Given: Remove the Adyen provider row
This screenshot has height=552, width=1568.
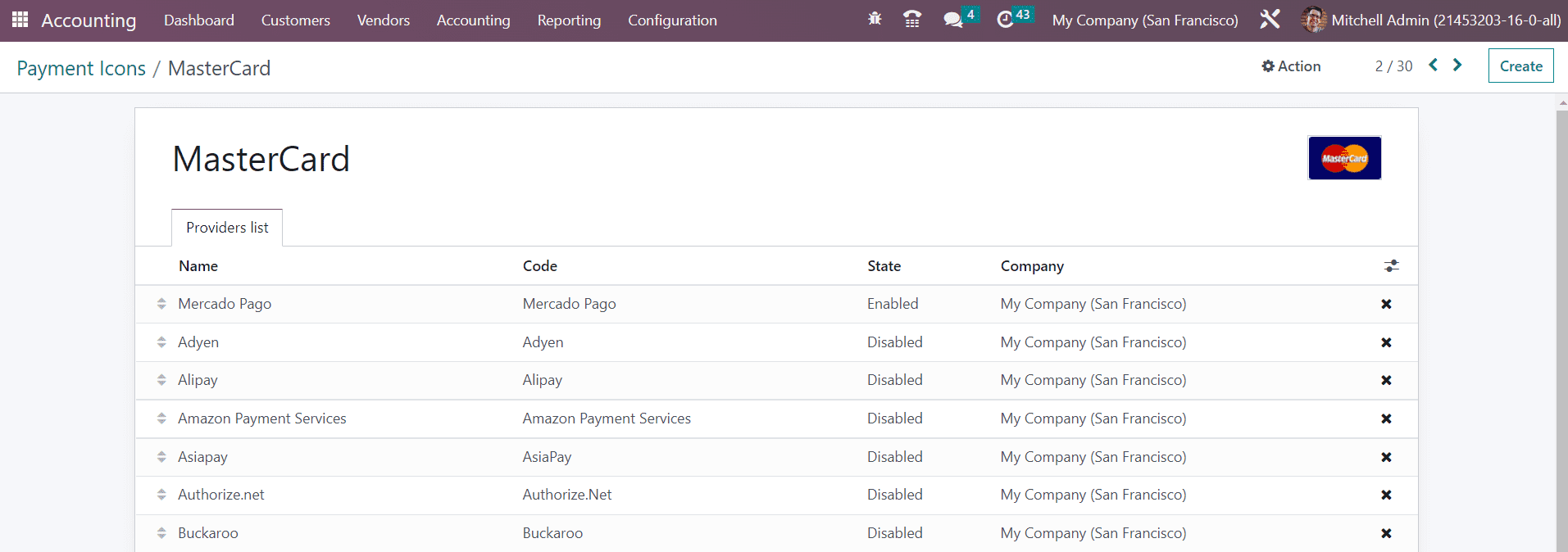Looking at the screenshot, I should [1386, 342].
